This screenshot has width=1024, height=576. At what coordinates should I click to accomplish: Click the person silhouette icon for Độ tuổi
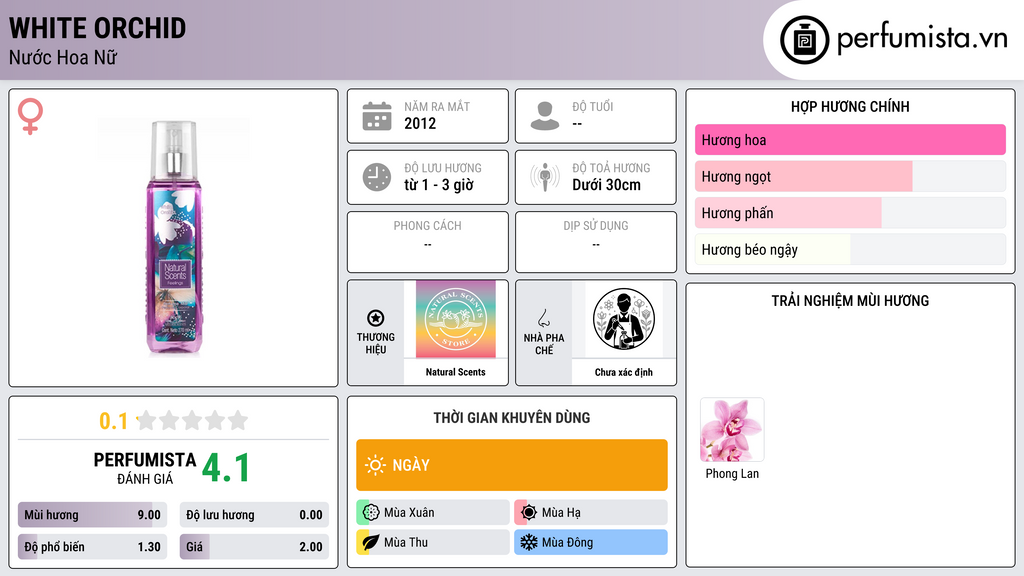(545, 116)
